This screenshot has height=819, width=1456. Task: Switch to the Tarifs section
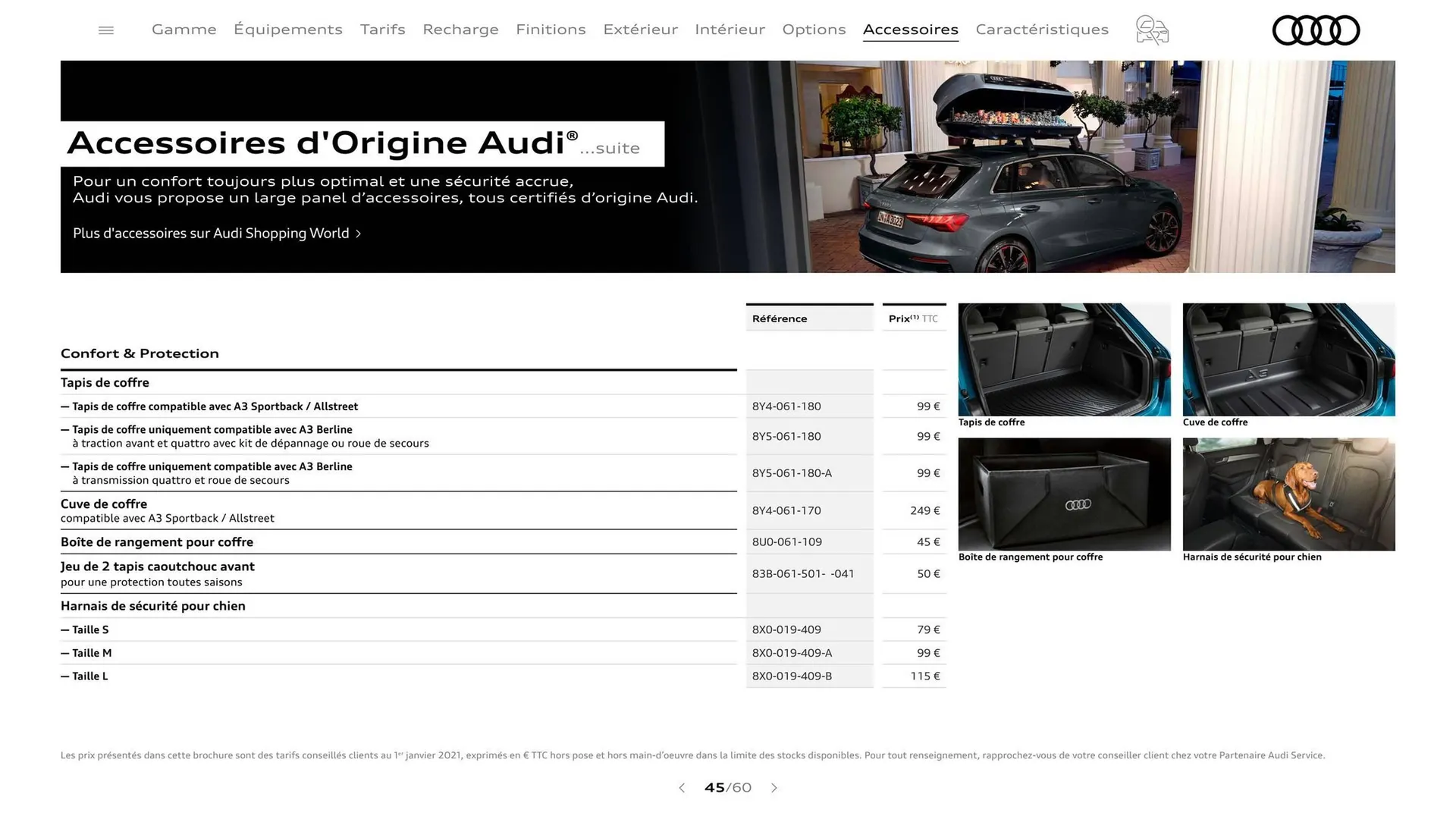(382, 30)
